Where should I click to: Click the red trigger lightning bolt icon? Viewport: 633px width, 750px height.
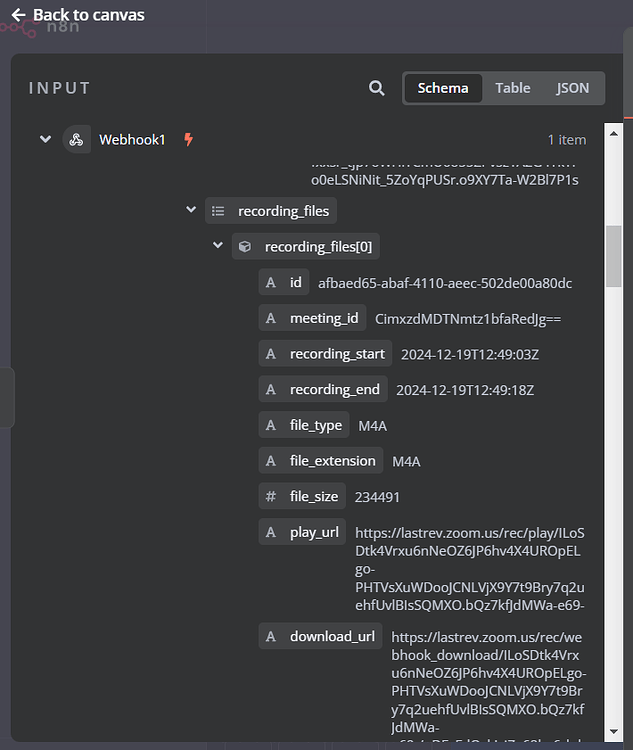(188, 140)
